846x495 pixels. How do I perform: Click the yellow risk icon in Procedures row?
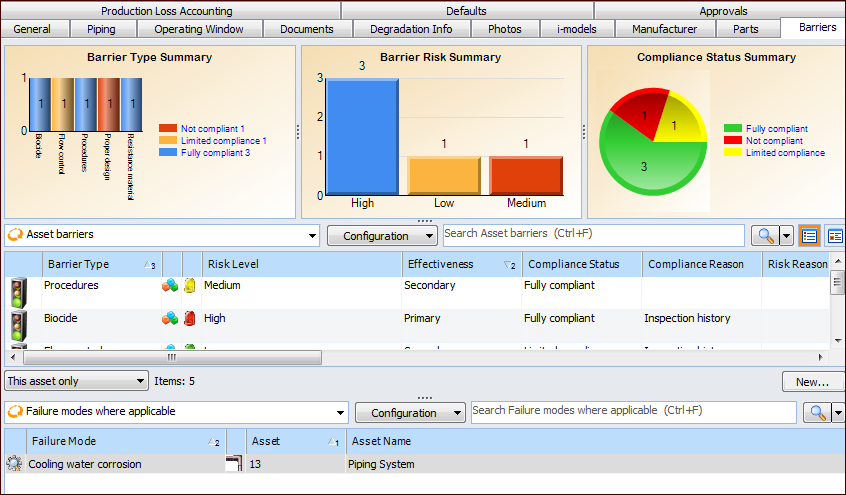click(x=189, y=286)
